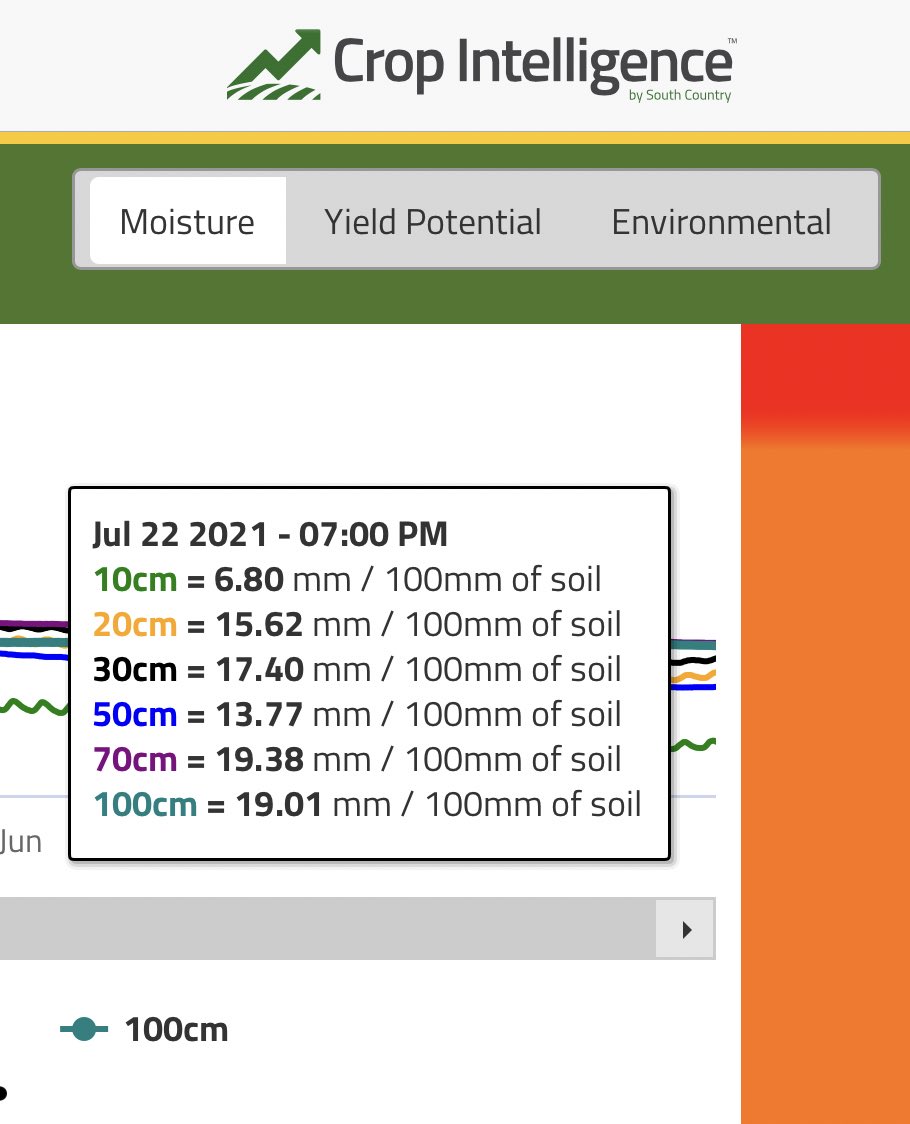Open the Yield Potential tab
The height and width of the screenshot is (1124, 910).
tap(432, 221)
